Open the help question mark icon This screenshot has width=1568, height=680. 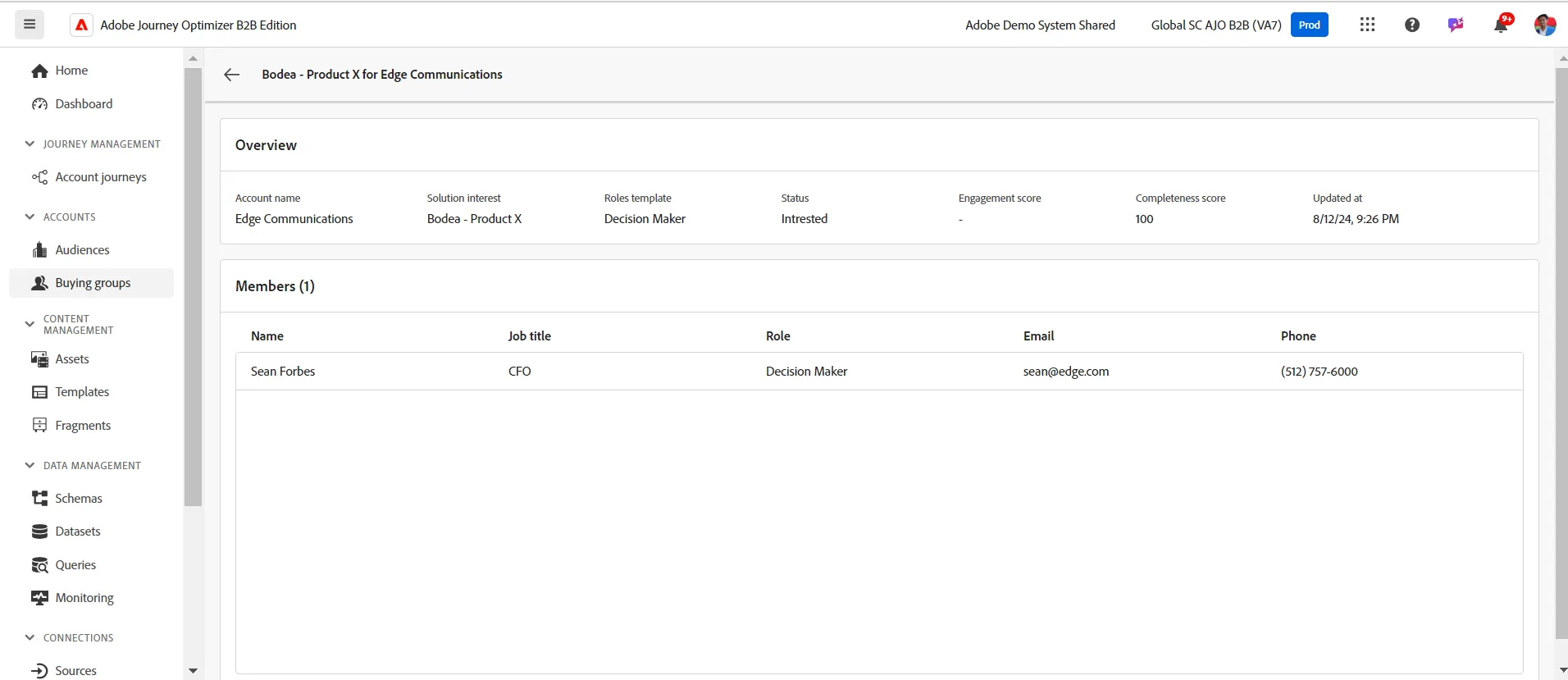[1411, 25]
